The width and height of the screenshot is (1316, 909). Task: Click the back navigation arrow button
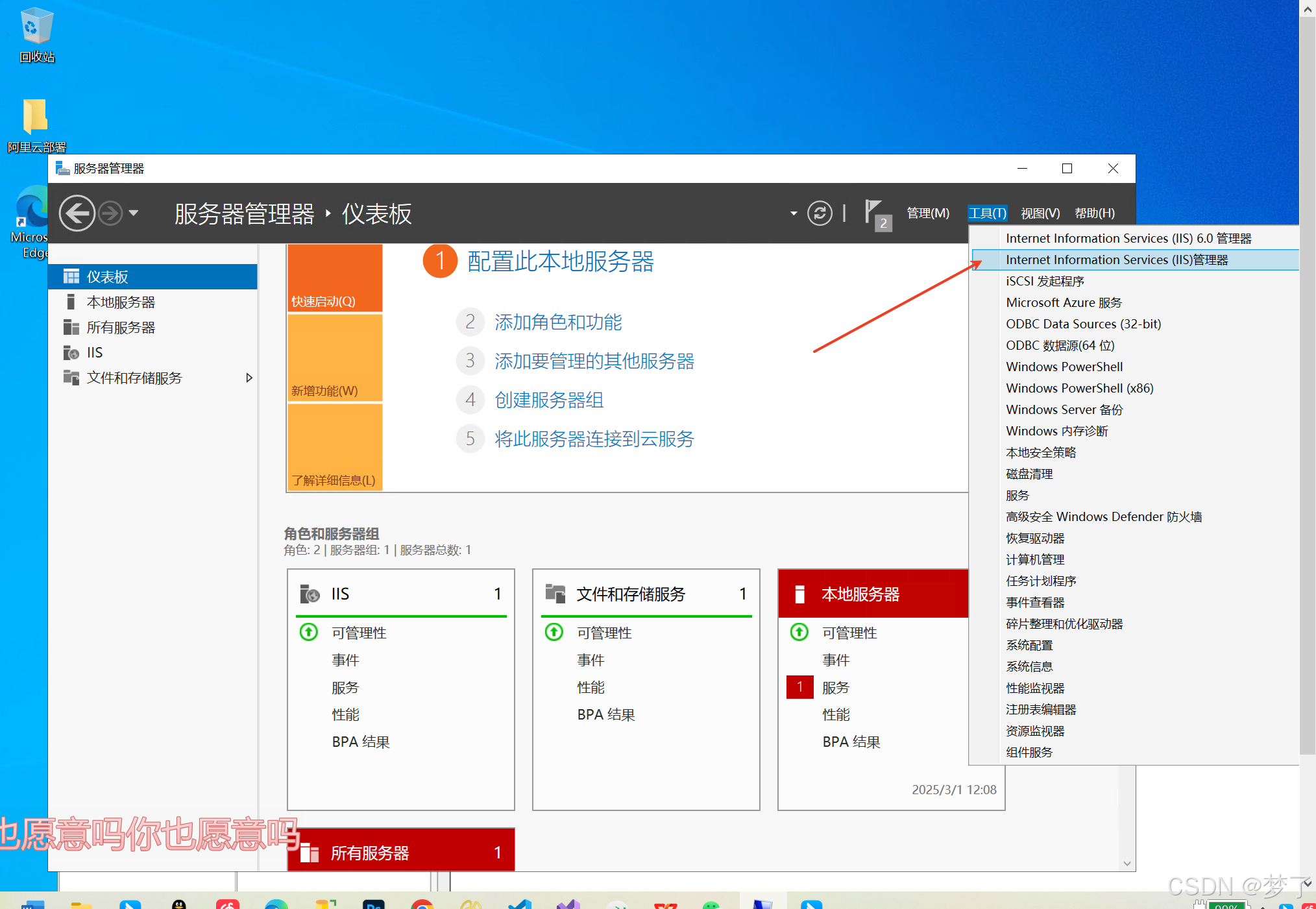click(77, 213)
